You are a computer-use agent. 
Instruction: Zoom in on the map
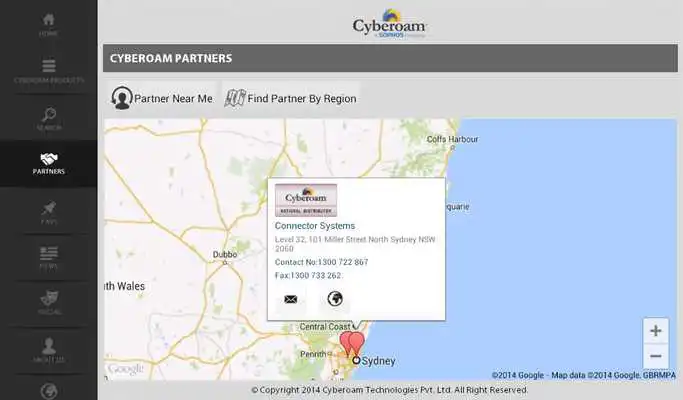[x=656, y=331]
